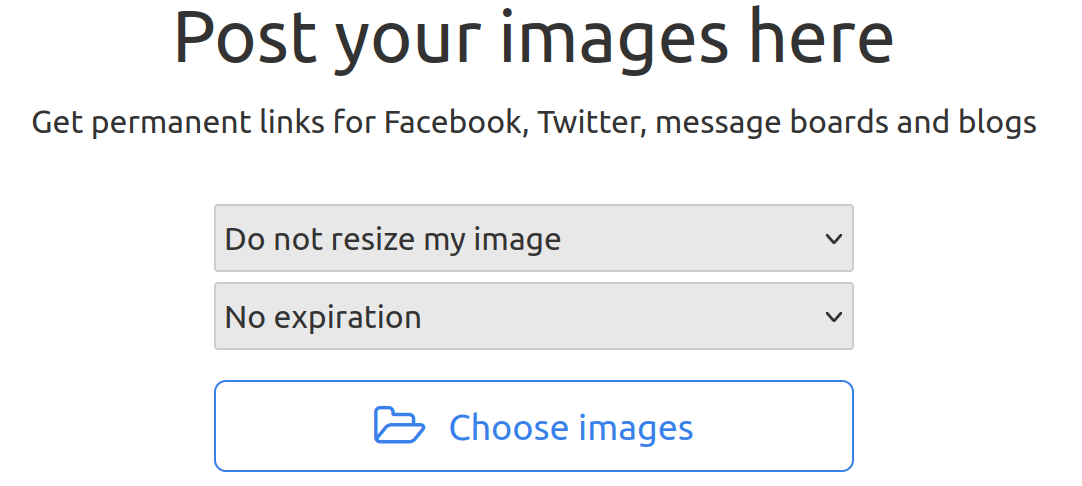This screenshot has width=1082, height=486.
Task: Click the chevron arrow on the expiration dropdown
Action: click(x=833, y=317)
